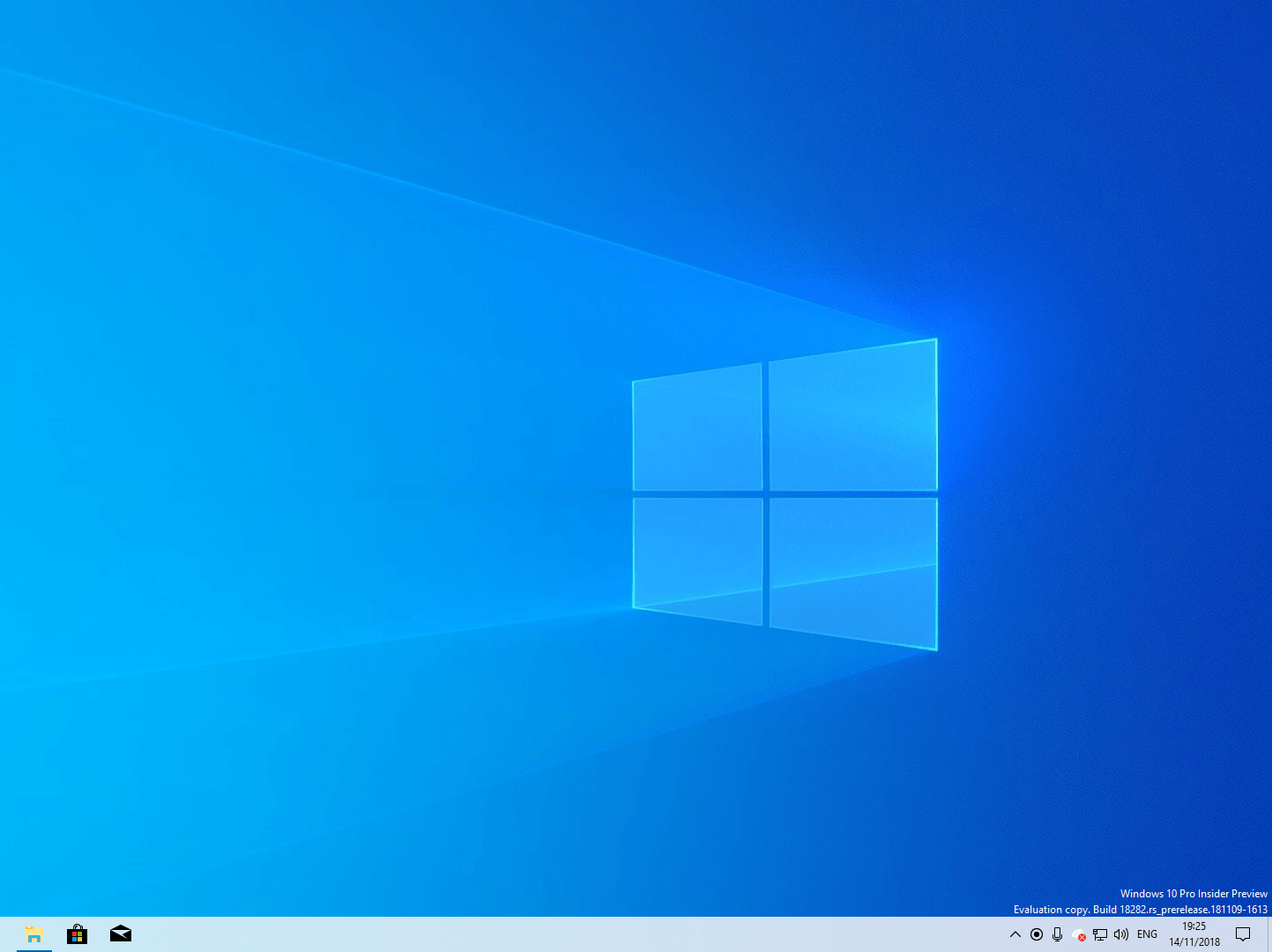1272x952 pixels.
Task: Open the OneDrive cloud icon with error badge
Action: [x=1079, y=935]
